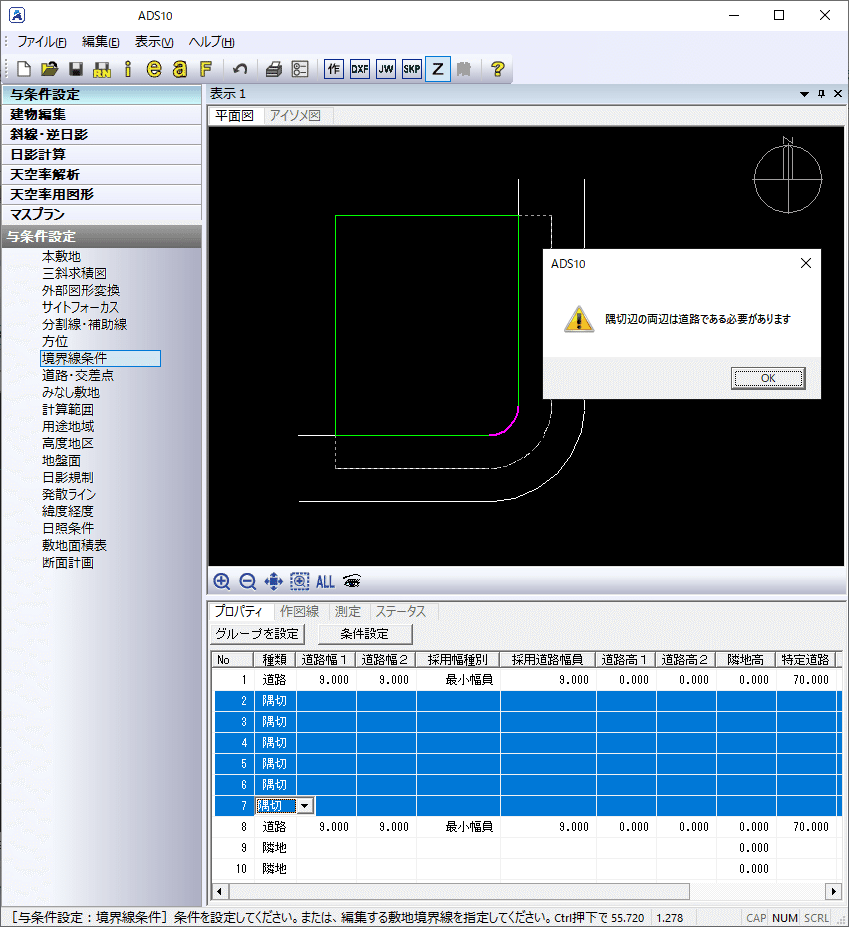This screenshot has height=927, width=849.
Task: Select 日影規制 in the side list
Action: 68,478
